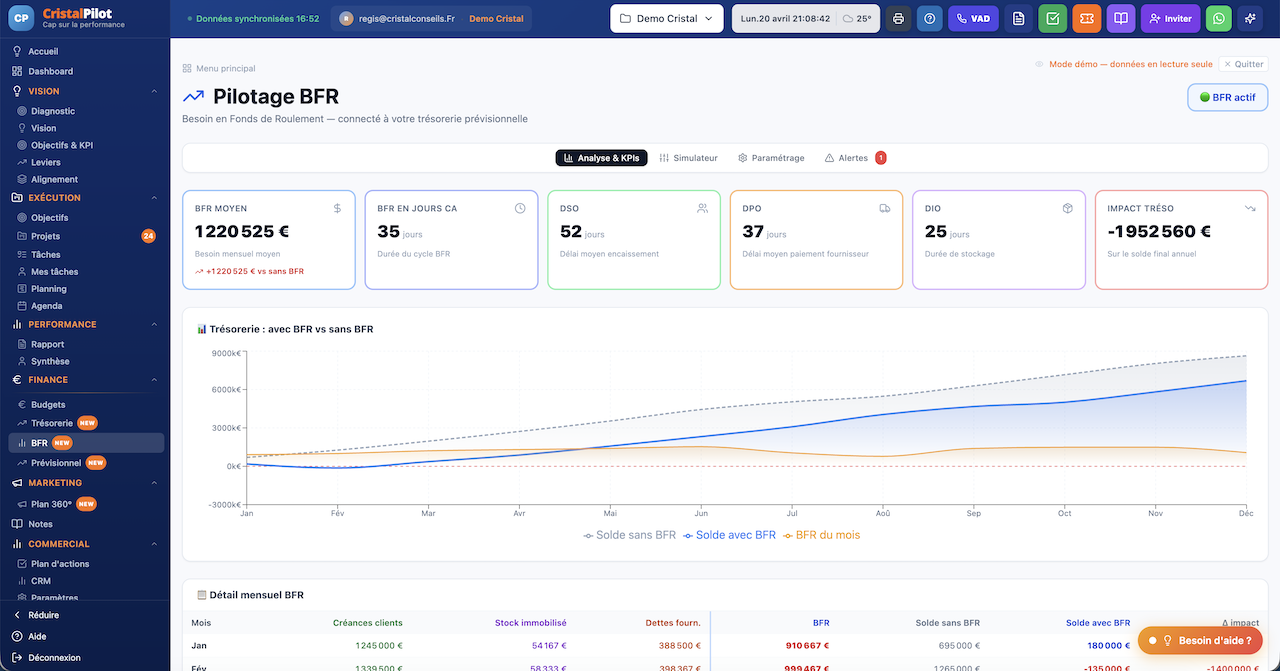Click the sparkles AI icon
This screenshot has width=1280, height=671.
1250,18
